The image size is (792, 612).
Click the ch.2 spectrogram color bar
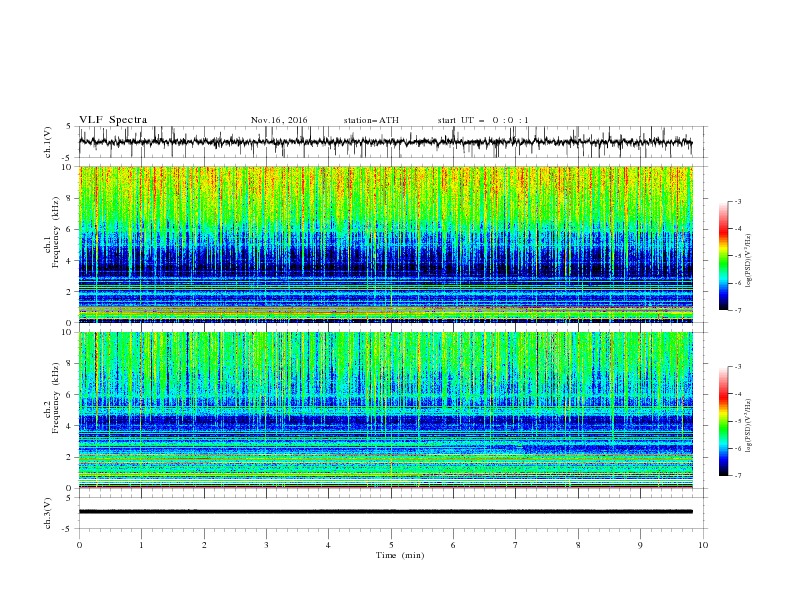point(724,421)
